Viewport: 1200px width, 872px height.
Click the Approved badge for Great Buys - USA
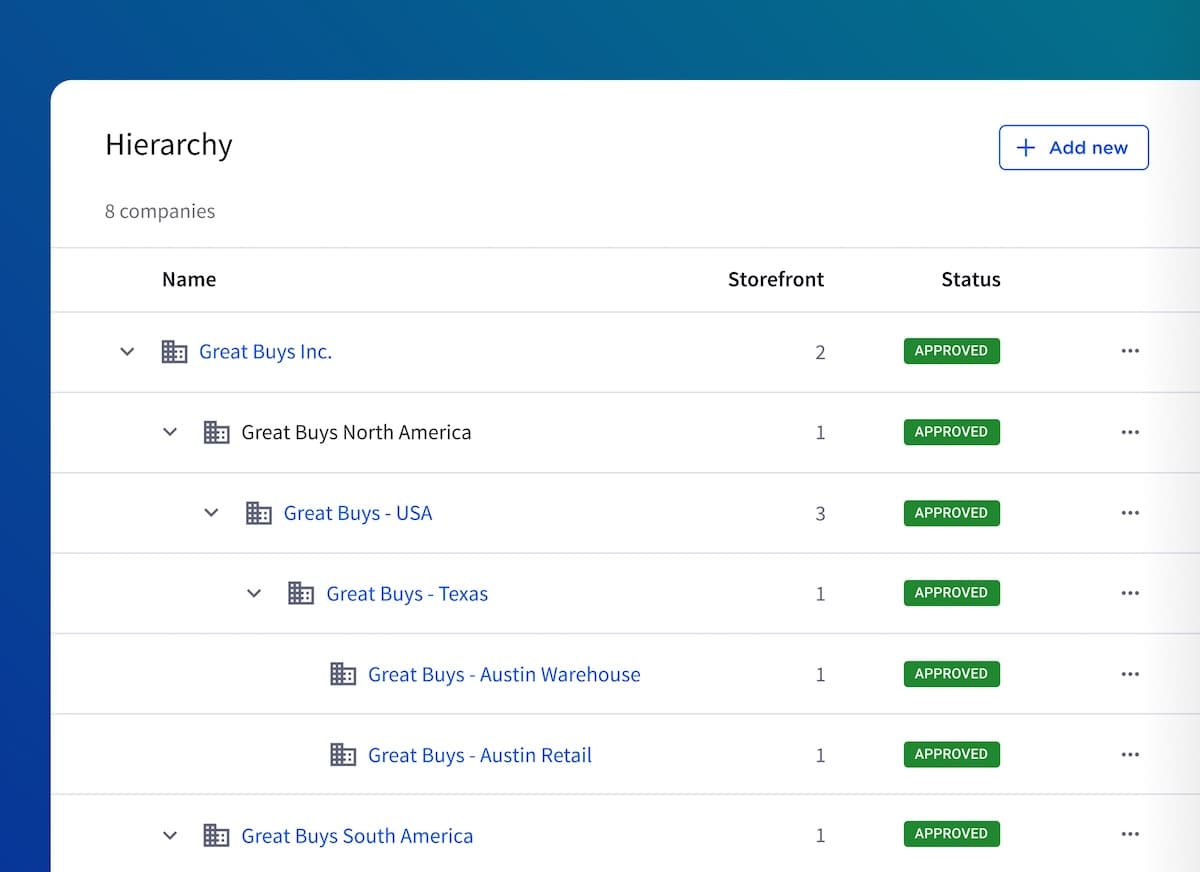(951, 513)
